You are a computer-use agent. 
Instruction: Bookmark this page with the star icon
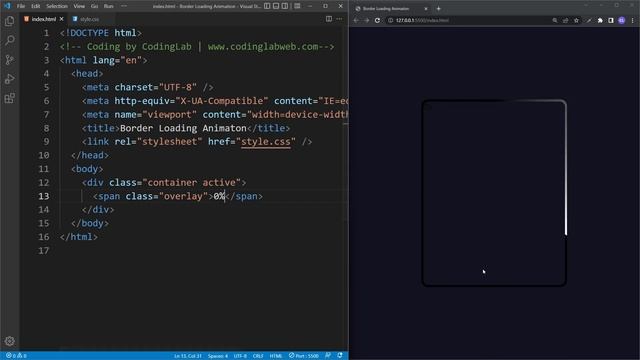[576, 20]
